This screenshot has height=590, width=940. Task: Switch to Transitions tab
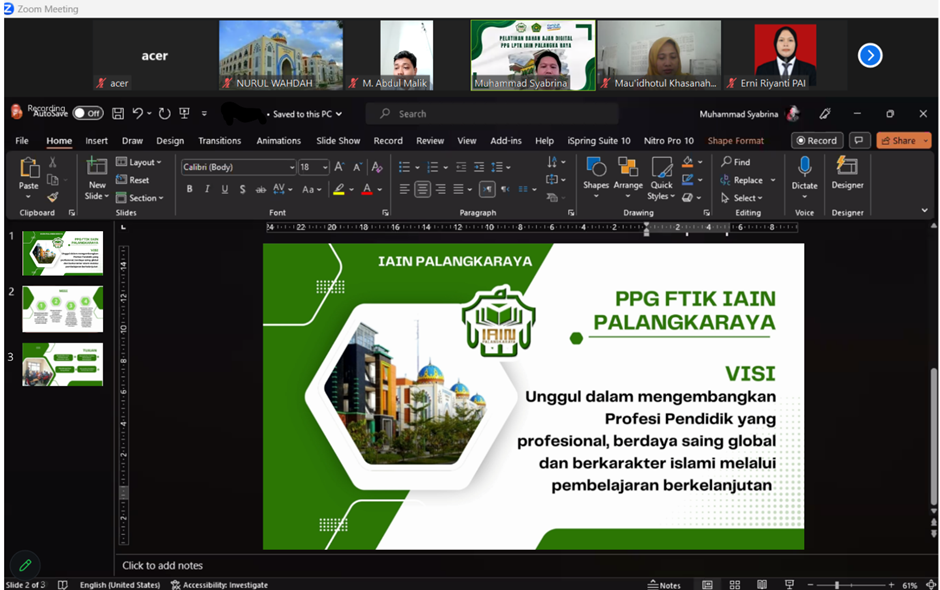tap(219, 141)
